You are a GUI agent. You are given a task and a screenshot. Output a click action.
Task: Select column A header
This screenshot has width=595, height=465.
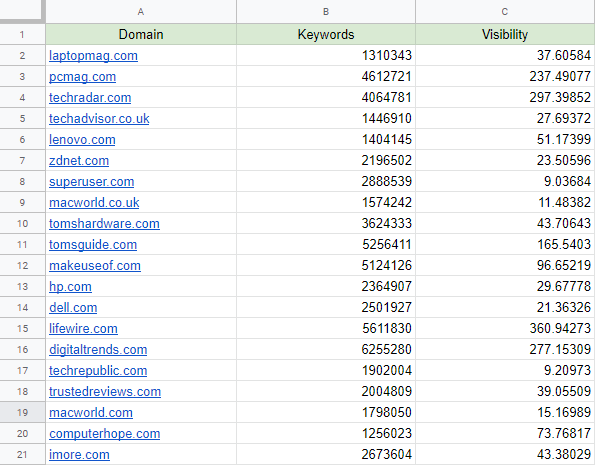[141, 12]
